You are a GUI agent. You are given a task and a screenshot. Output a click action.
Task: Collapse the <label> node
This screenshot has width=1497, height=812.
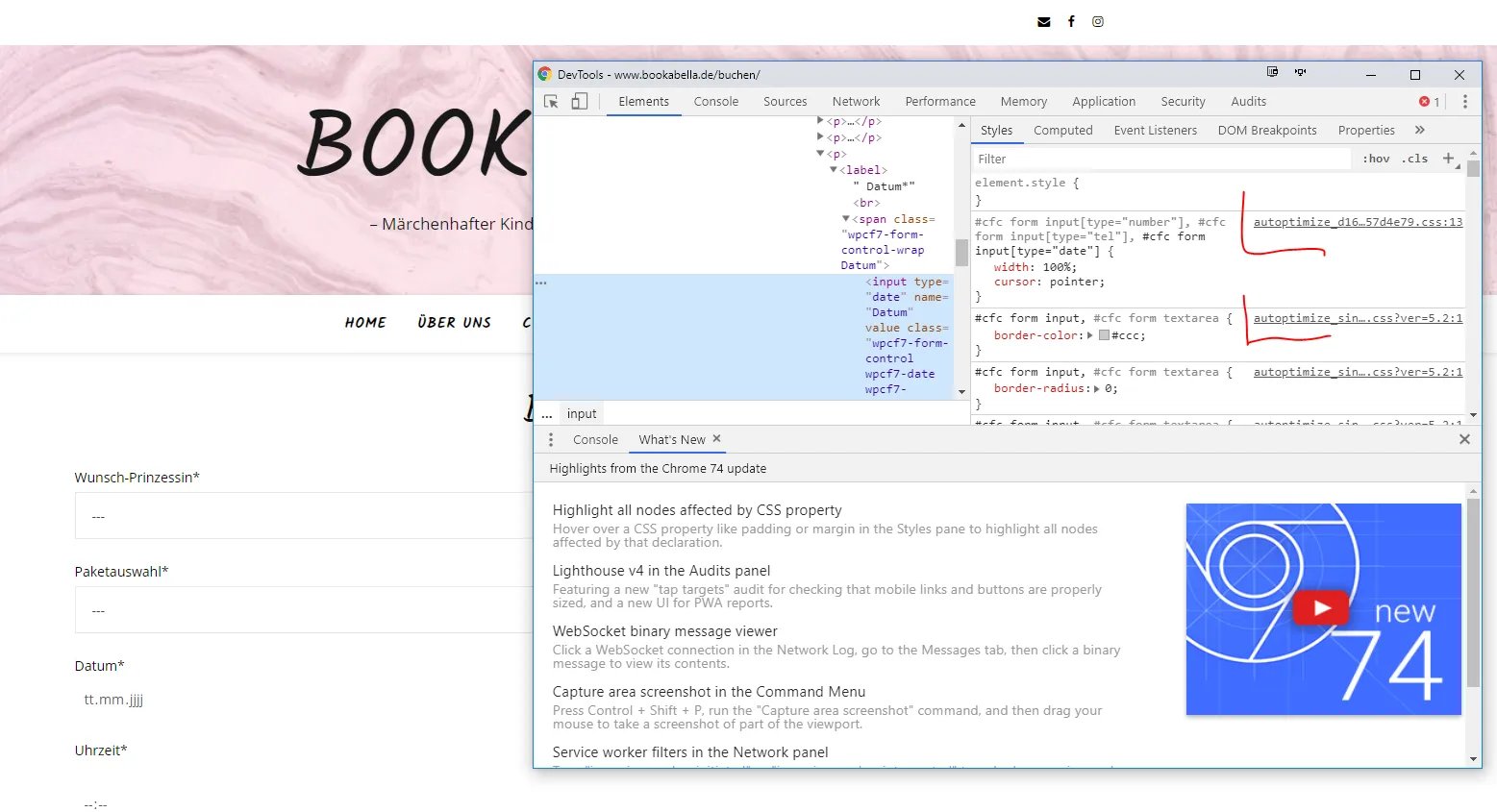click(834, 170)
